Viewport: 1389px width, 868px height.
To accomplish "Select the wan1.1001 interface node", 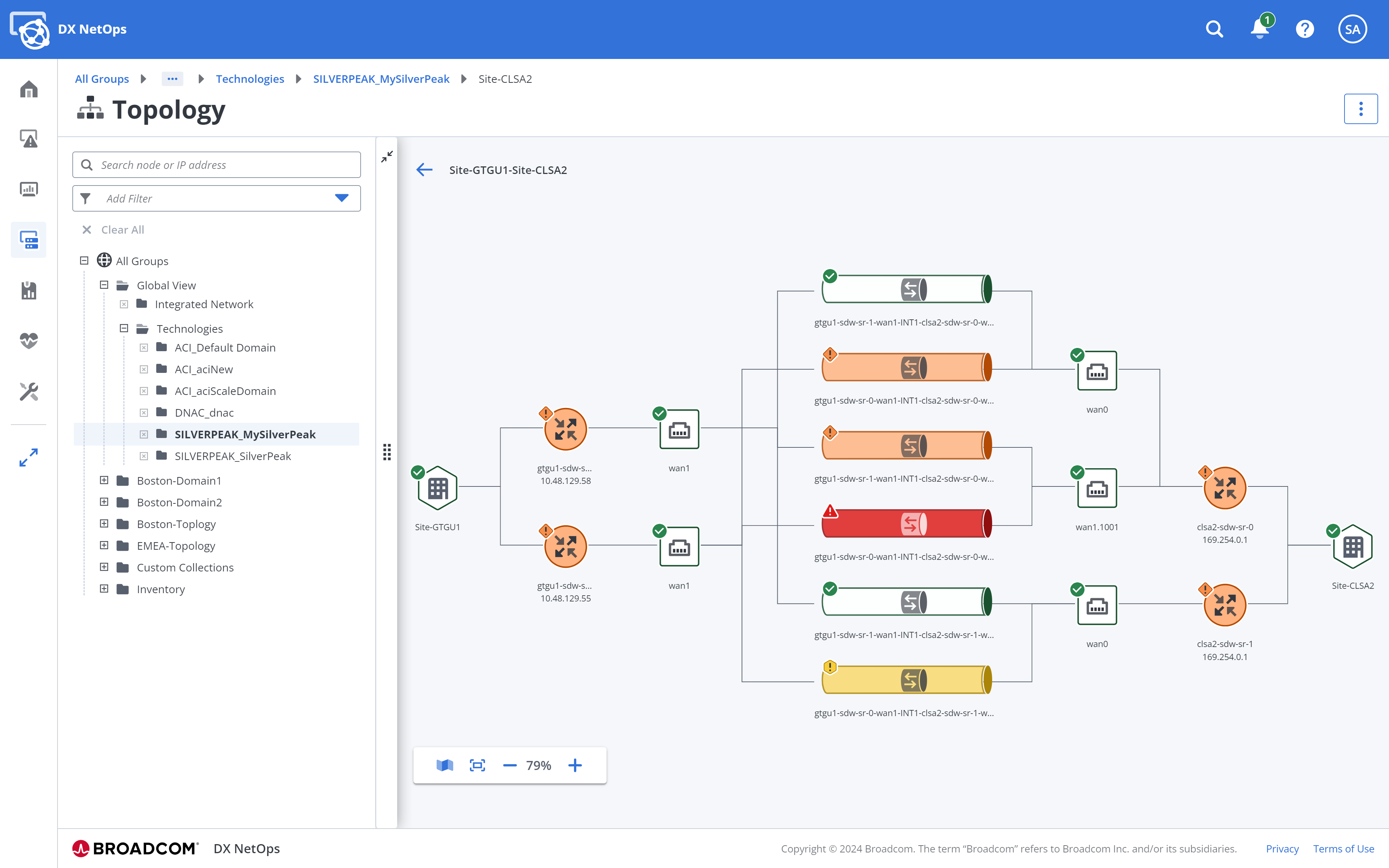I will point(1097,488).
